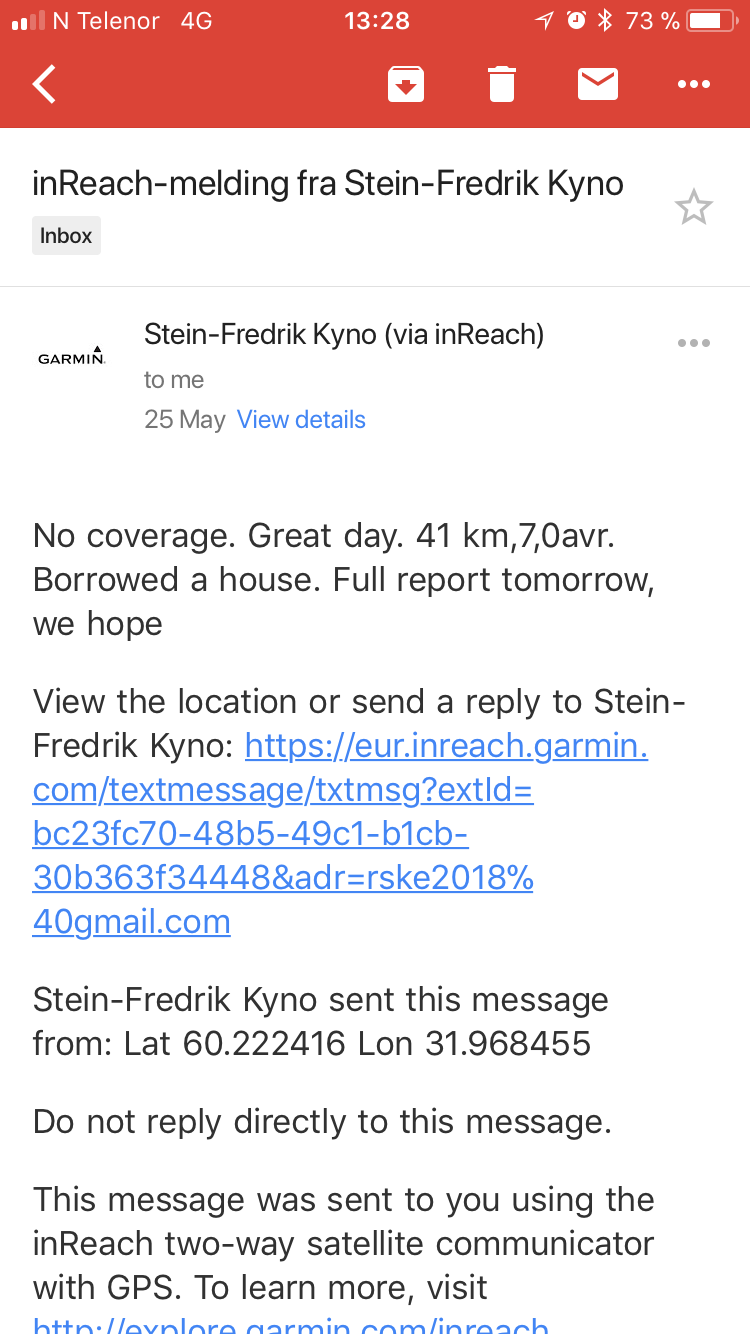Star the inReach-melding email
Image resolution: width=750 pixels, height=1334 pixels.
[693, 208]
